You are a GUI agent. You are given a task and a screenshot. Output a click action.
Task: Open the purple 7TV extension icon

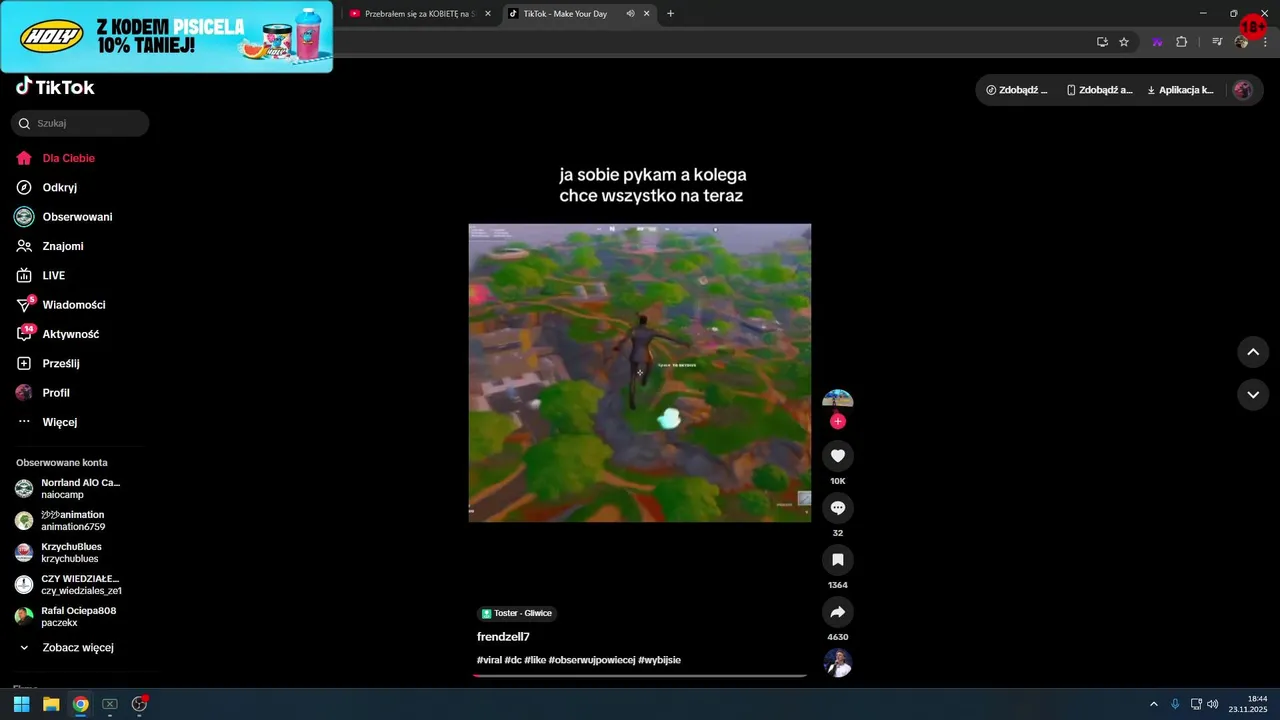(1157, 42)
